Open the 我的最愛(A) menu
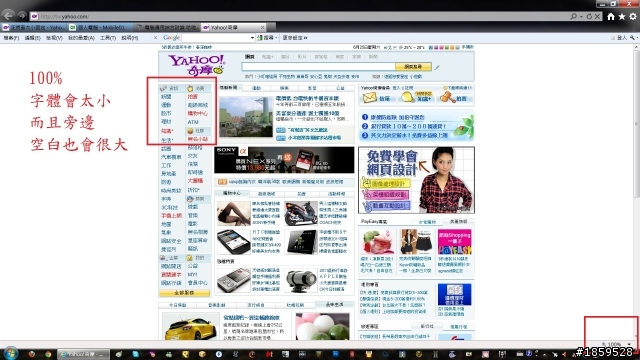Screen dimensions: 640x360 click(81, 38)
